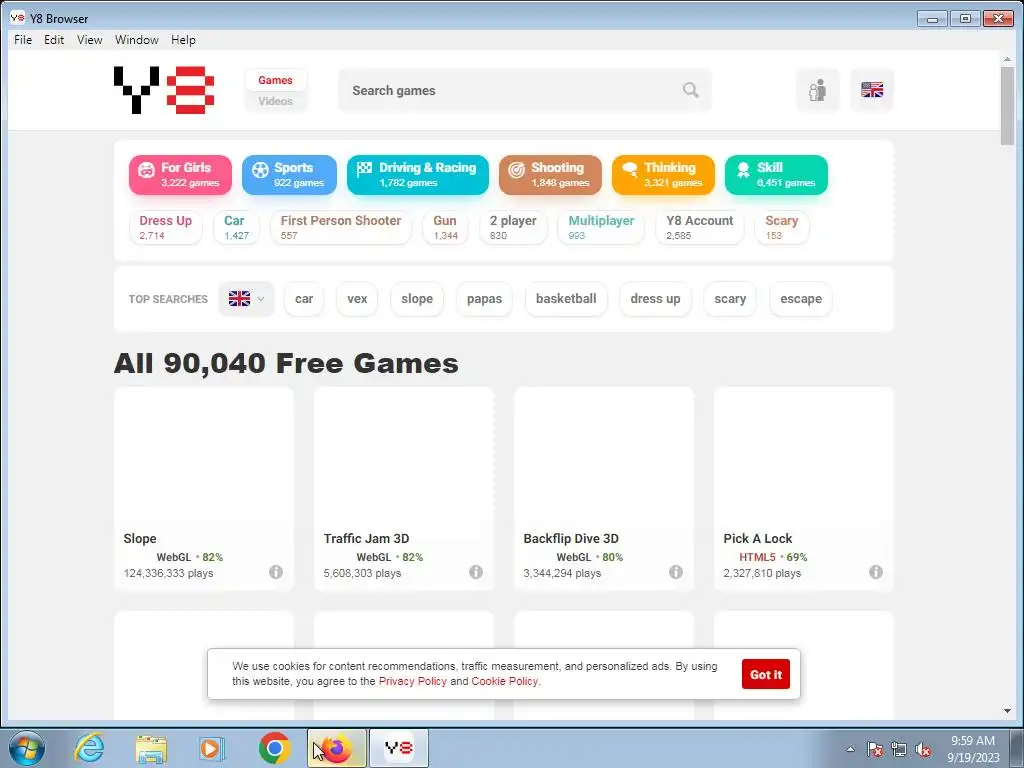Open info for Traffic Jam 3D
The width and height of the screenshot is (1024, 768).
point(476,572)
